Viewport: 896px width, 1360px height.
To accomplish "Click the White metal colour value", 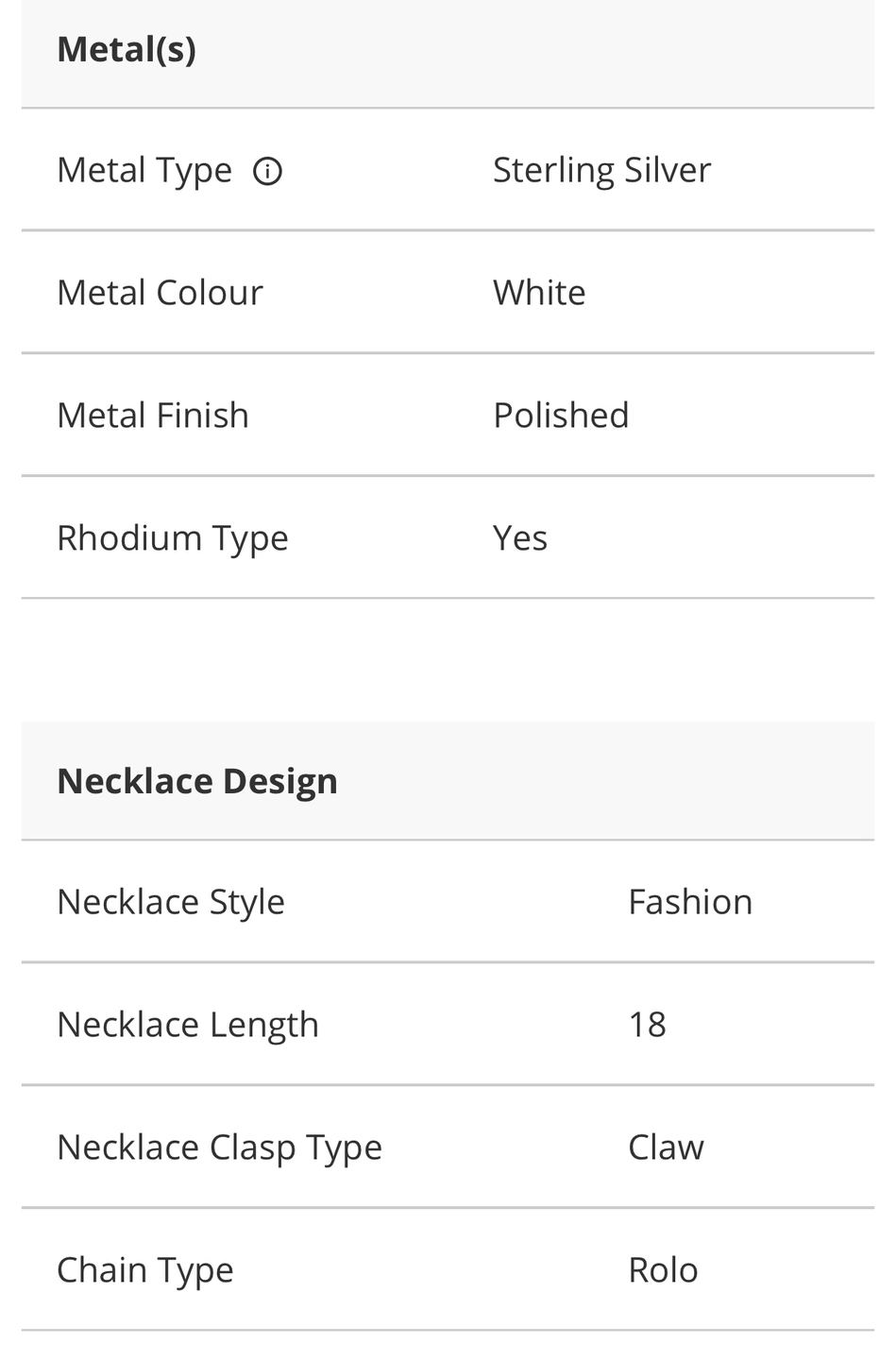I will pos(539,293).
